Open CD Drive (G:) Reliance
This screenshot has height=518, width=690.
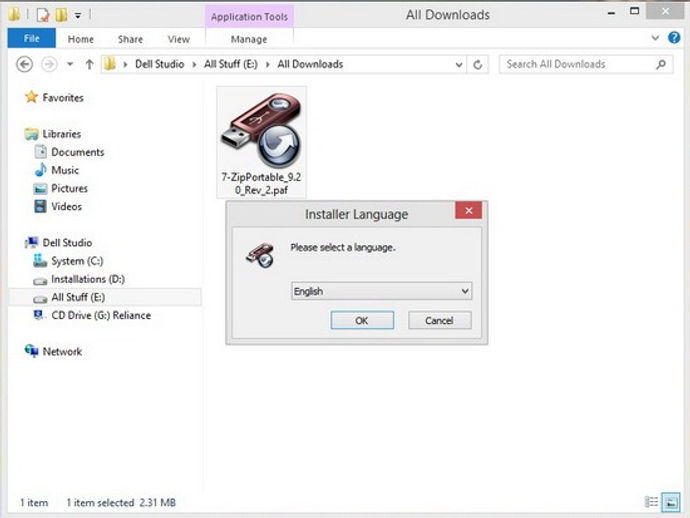pyautogui.click(x=101, y=315)
